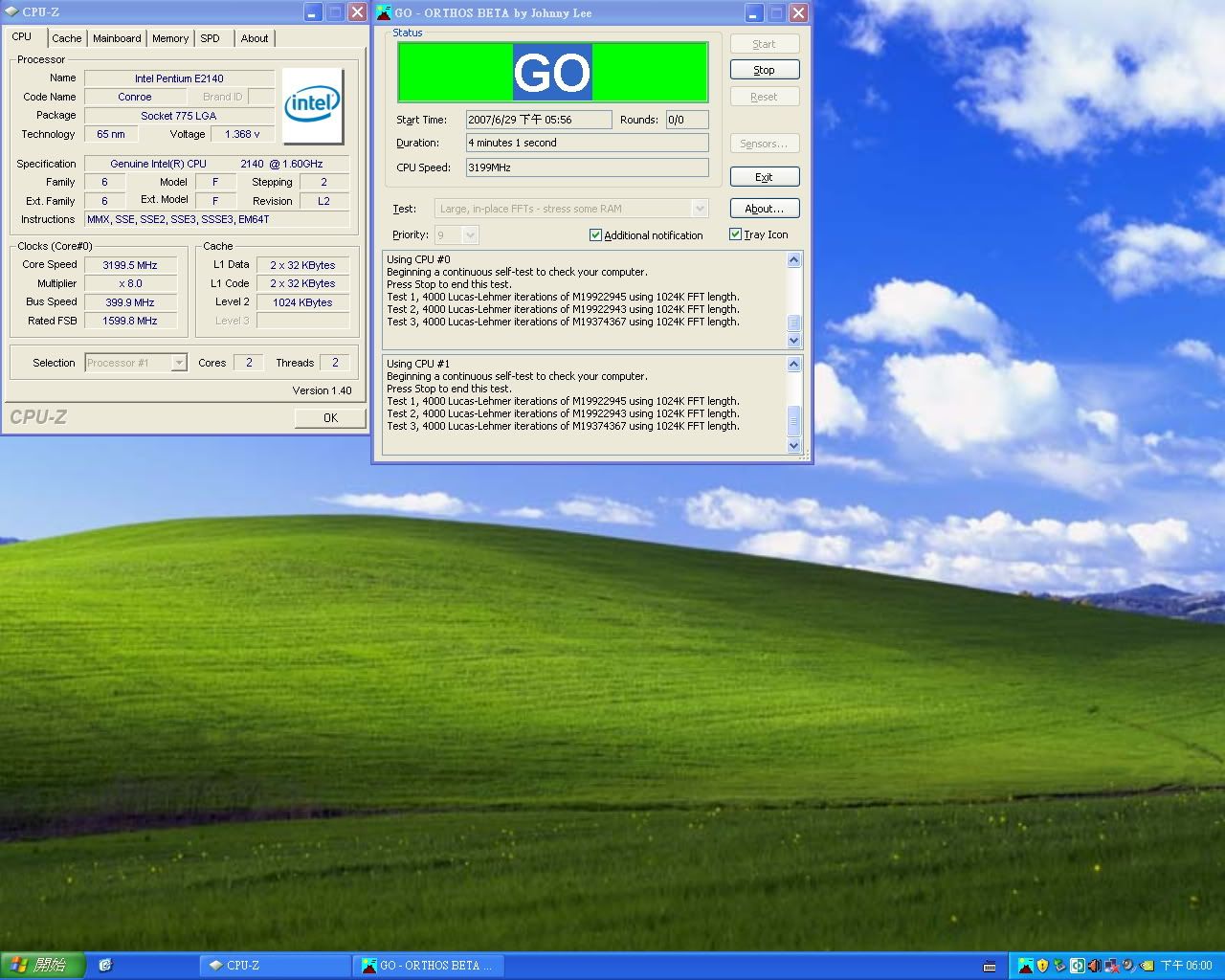Minimize the CPU-Z window

click(x=313, y=11)
